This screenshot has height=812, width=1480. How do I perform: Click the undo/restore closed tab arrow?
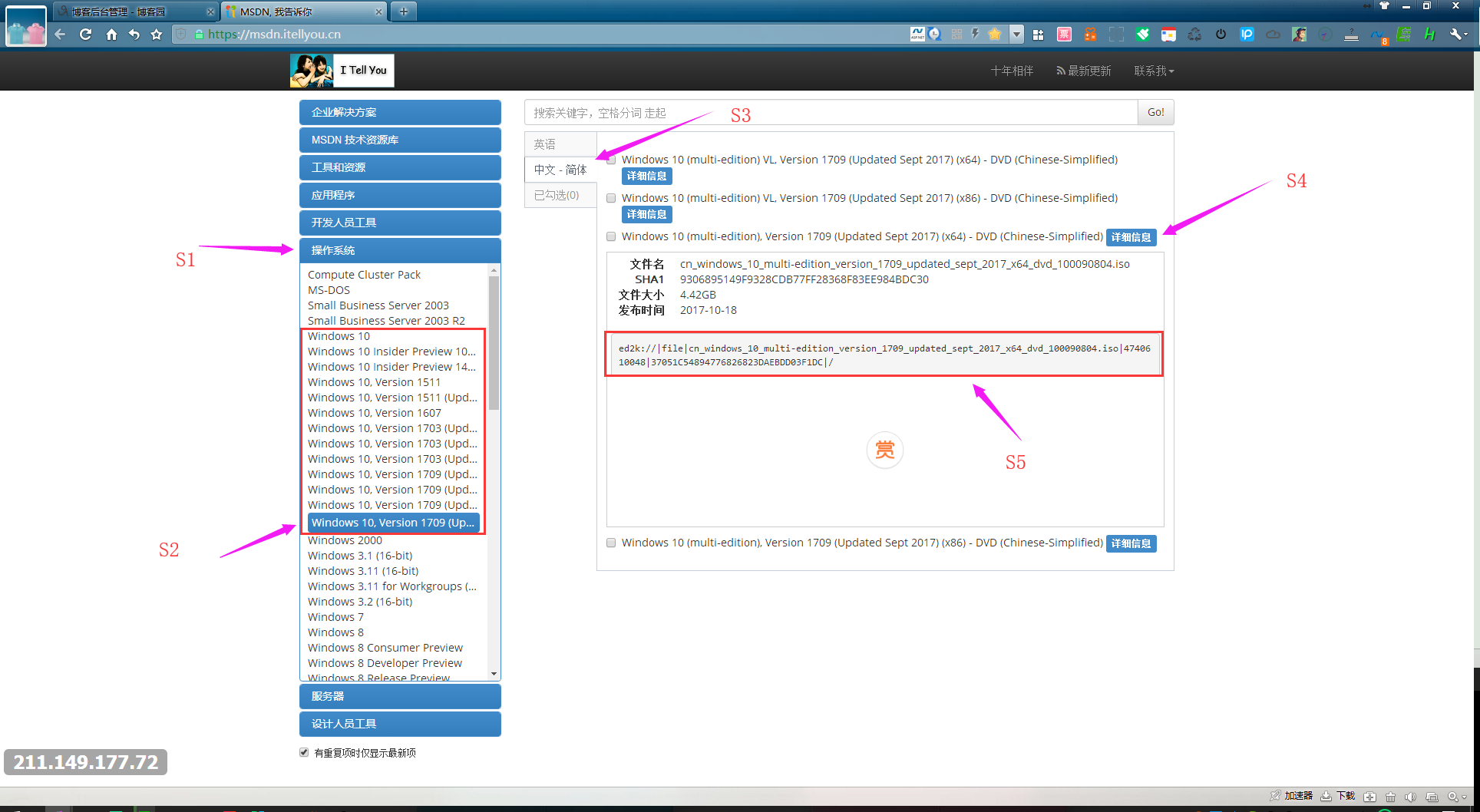pyautogui.click(x=134, y=34)
